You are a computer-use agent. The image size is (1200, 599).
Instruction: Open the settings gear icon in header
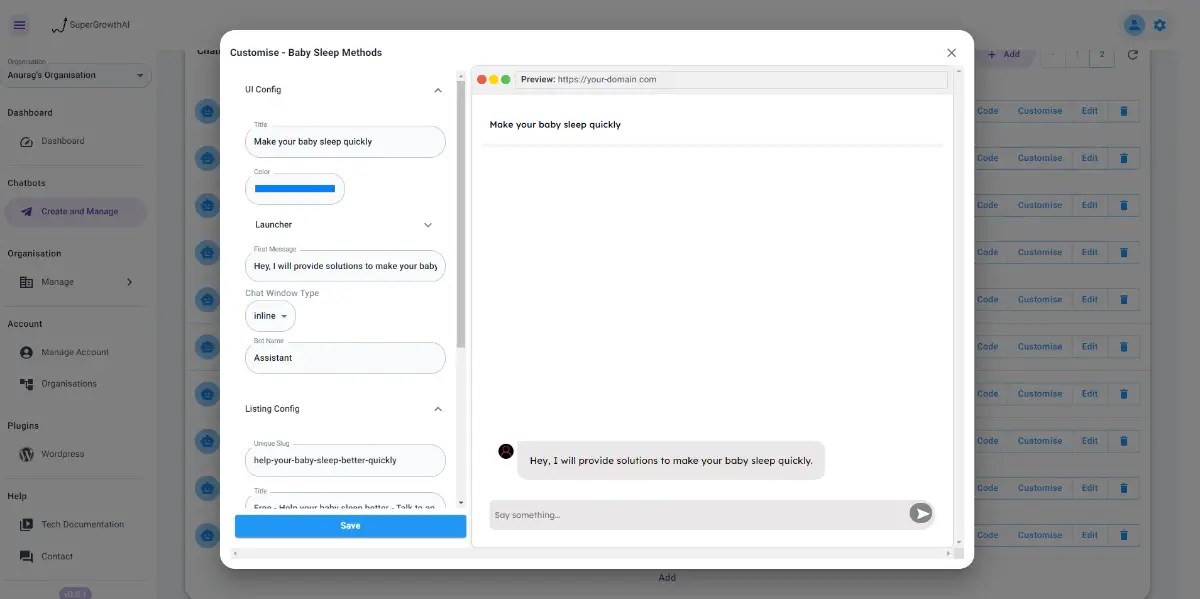pos(1160,25)
